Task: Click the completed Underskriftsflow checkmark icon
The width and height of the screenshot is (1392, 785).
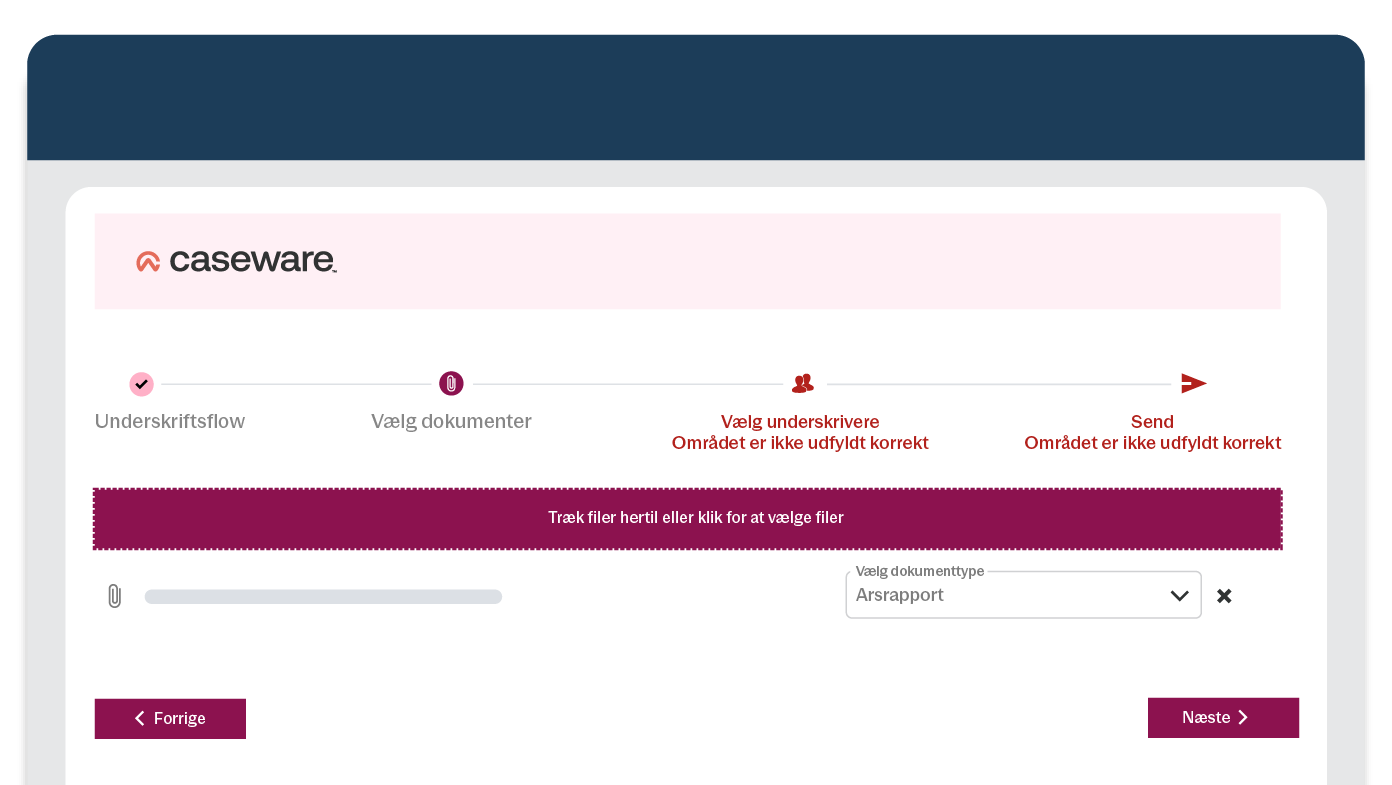Action: 141,384
